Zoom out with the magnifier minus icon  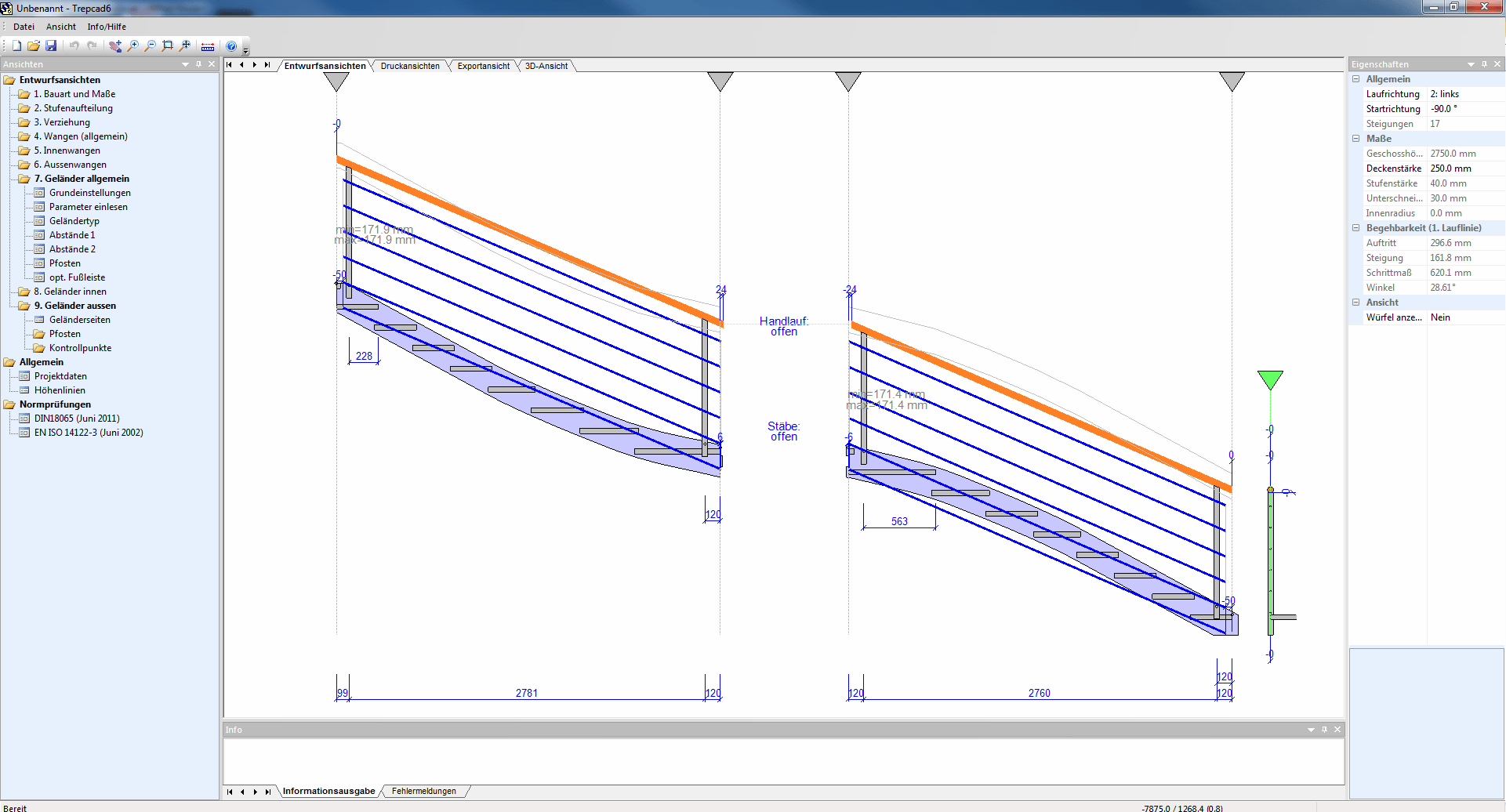(151, 46)
